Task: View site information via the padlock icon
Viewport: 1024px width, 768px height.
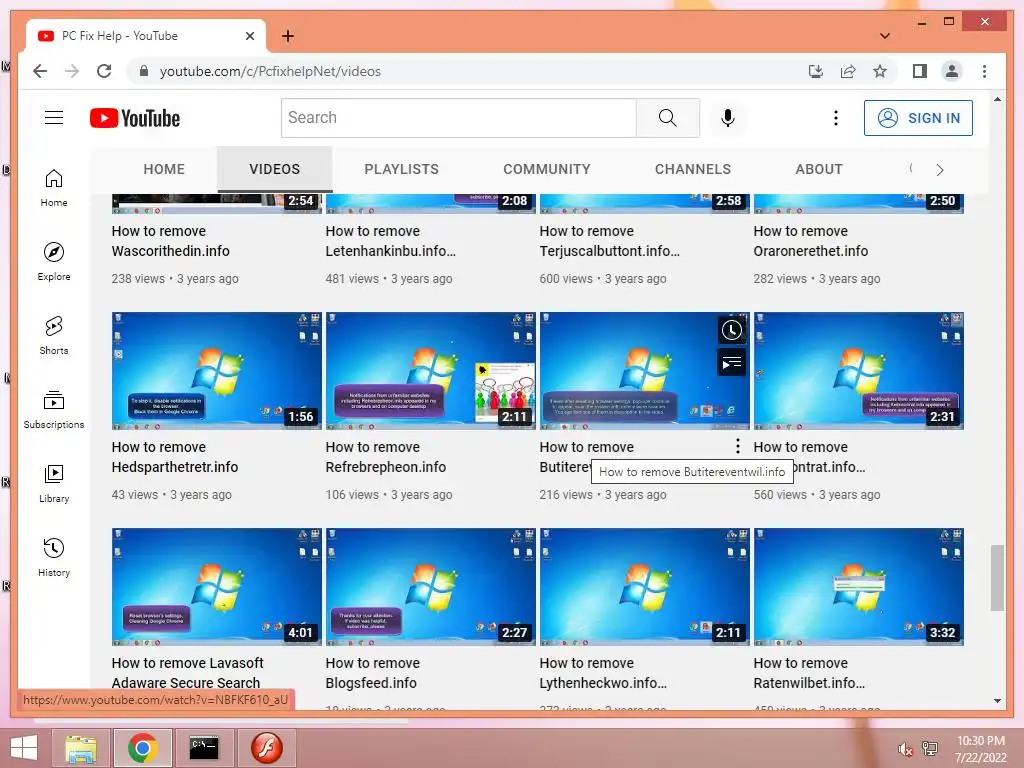Action: (x=144, y=71)
